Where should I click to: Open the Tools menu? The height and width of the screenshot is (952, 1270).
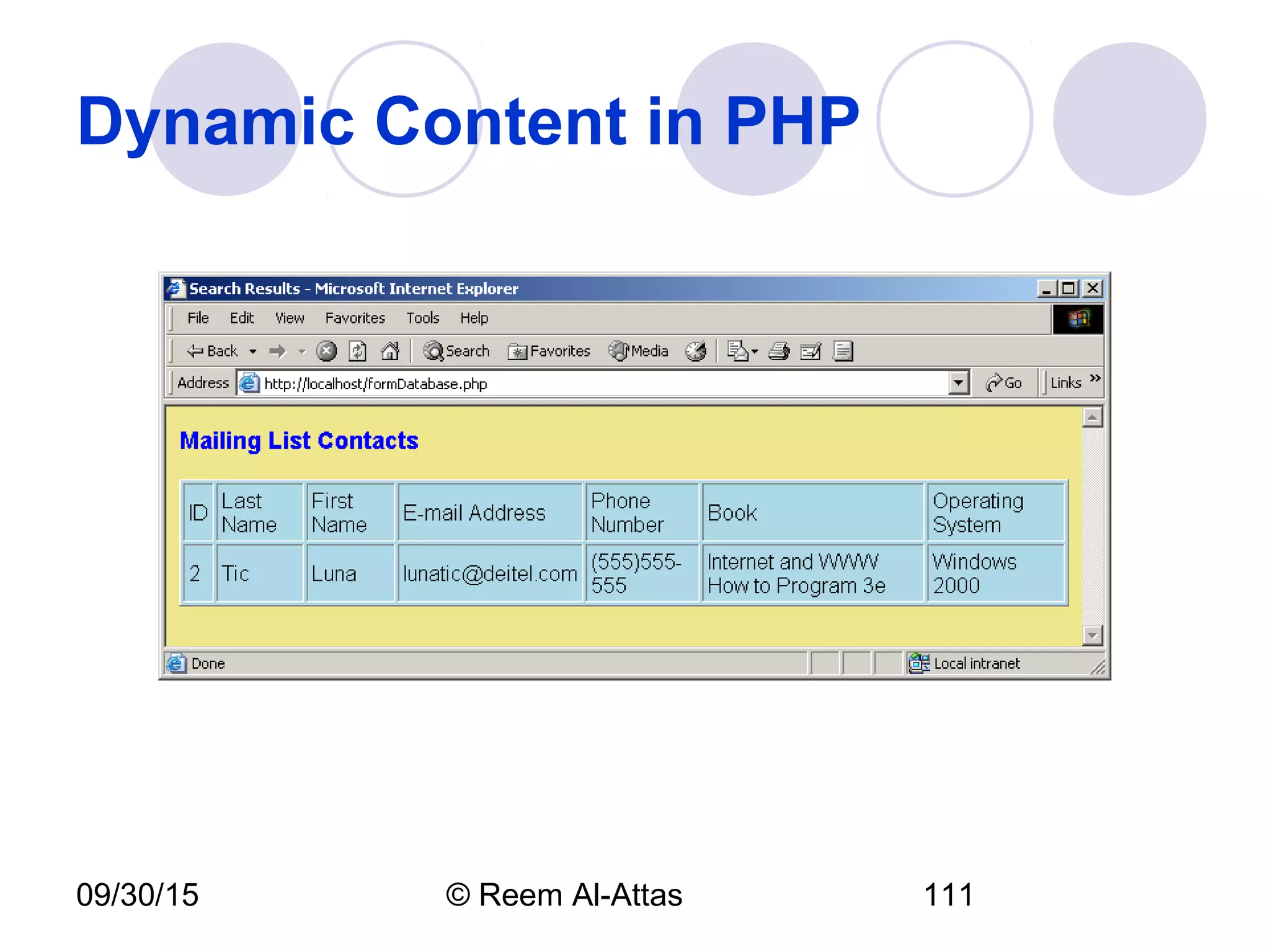pyautogui.click(x=423, y=318)
